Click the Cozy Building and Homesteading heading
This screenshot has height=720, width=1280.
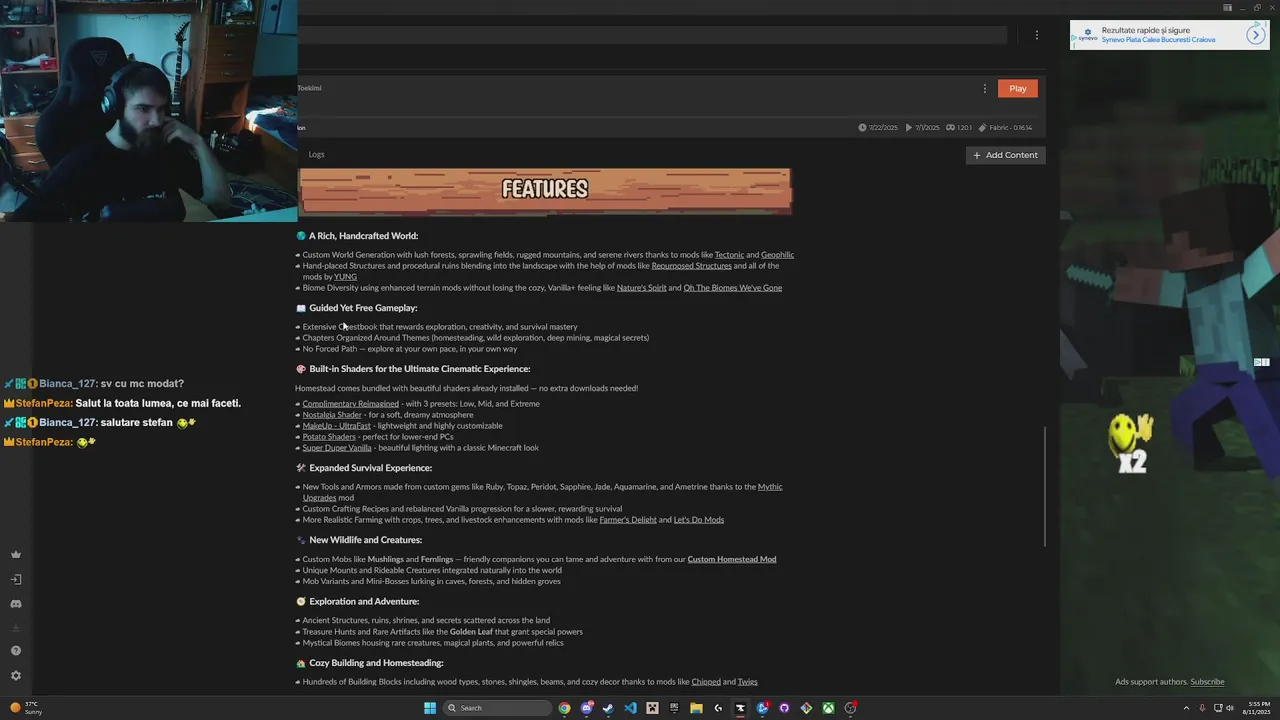pyautogui.click(x=376, y=663)
